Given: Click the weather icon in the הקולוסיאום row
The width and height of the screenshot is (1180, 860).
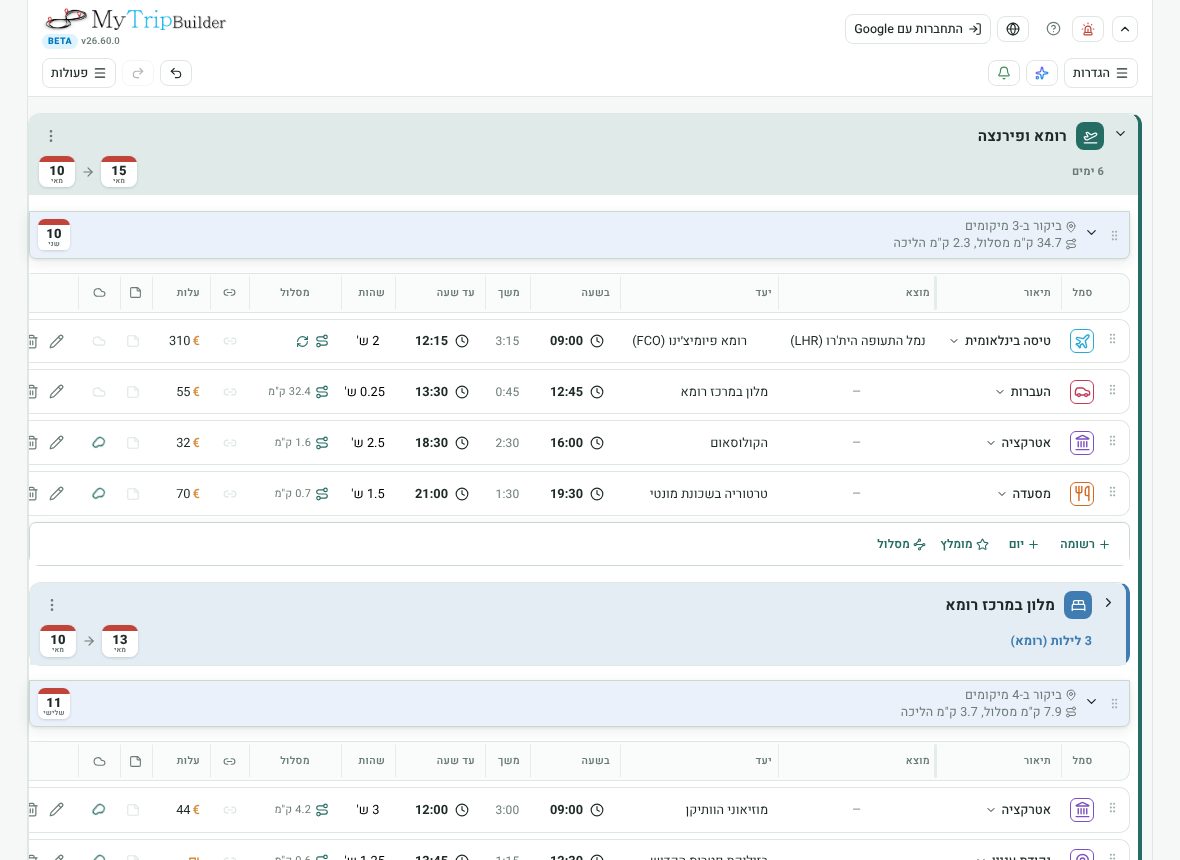Looking at the screenshot, I should (99, 443).
